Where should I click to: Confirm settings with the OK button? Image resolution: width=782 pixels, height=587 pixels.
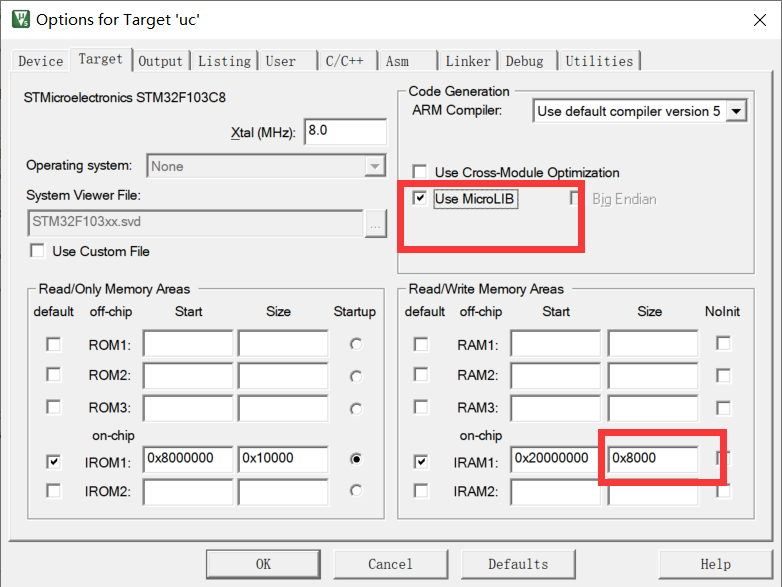[x=263, y=564]
